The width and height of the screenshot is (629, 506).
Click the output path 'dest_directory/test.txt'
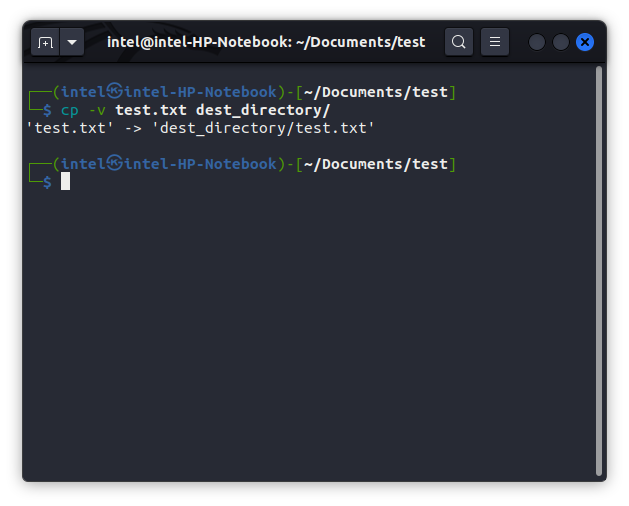click(262, 128)
